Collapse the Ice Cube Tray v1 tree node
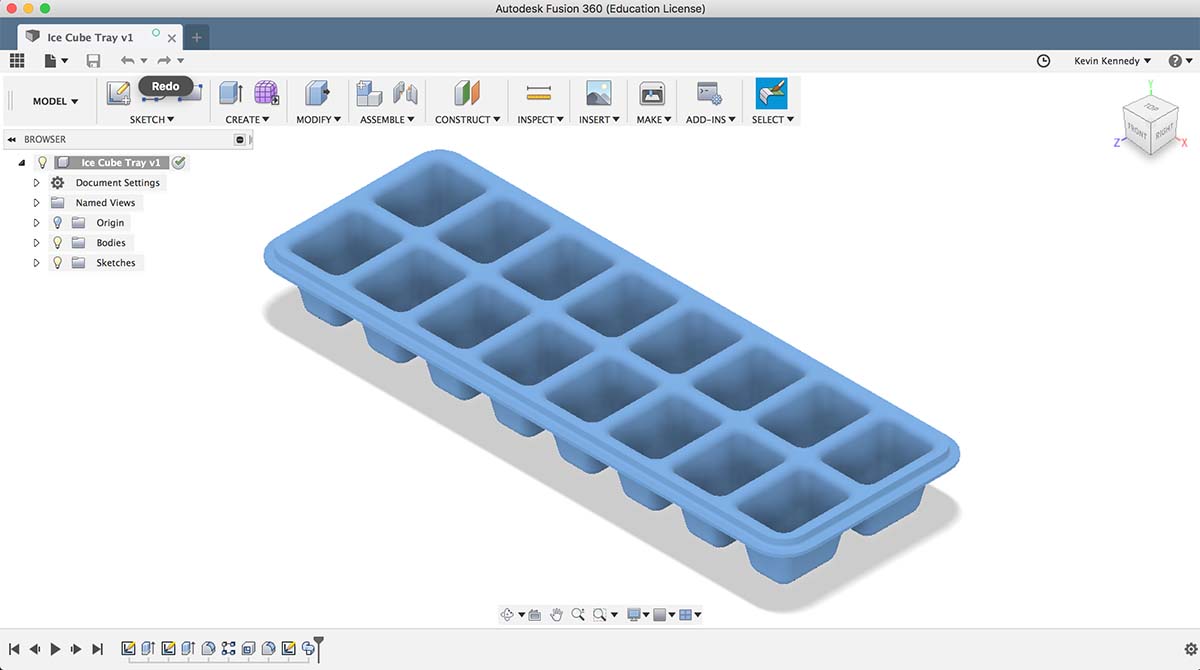 coord(22,163)
